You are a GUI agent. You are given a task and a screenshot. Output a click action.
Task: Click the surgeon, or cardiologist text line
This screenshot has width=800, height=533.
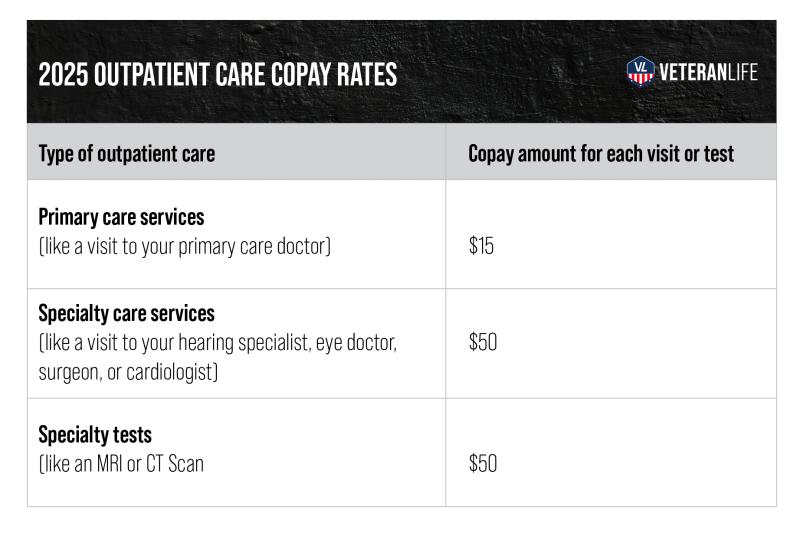(128, 372)
